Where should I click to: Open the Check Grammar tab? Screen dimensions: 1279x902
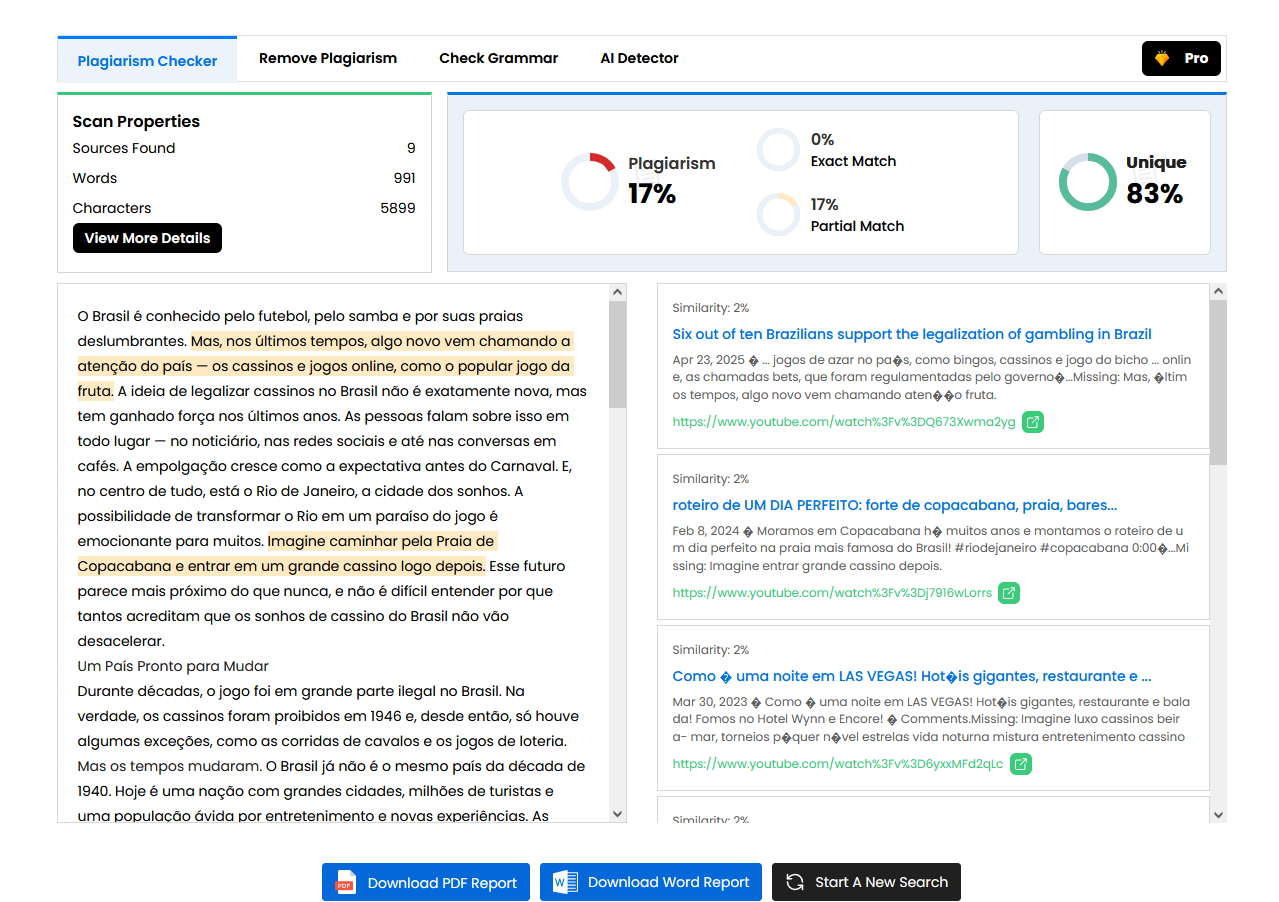pos(498,58)
